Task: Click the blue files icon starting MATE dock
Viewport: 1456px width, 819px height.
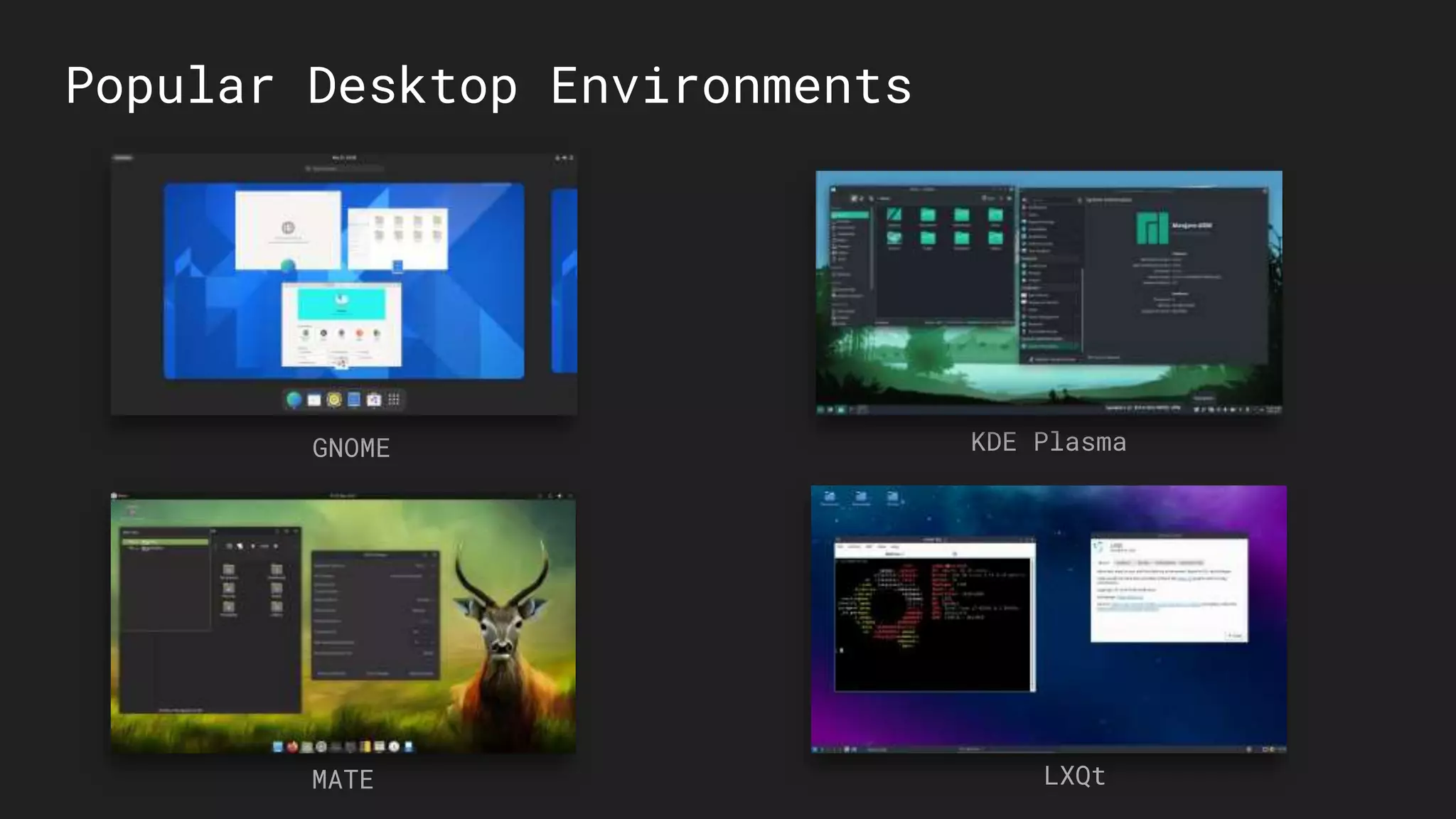Action: (x=278, y=746)
